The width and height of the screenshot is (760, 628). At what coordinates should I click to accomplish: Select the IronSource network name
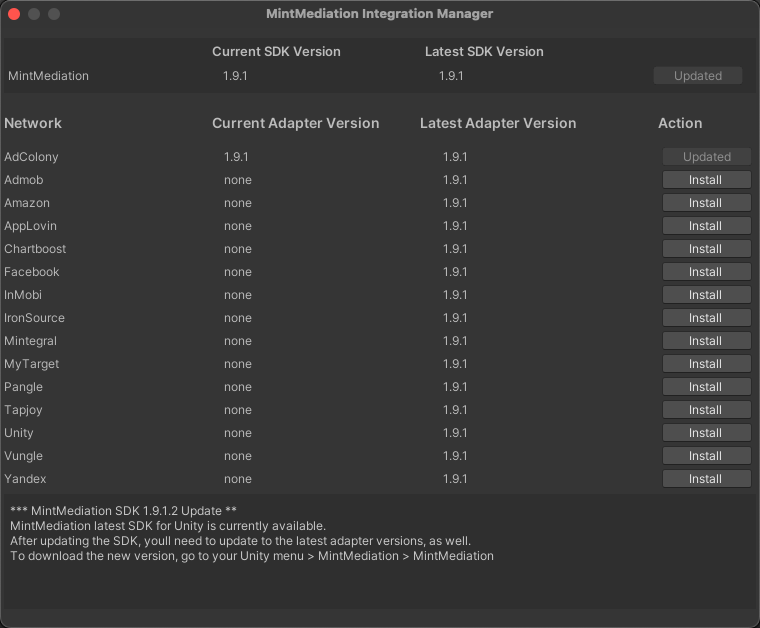pyautogui.click(x=34, y=318)
